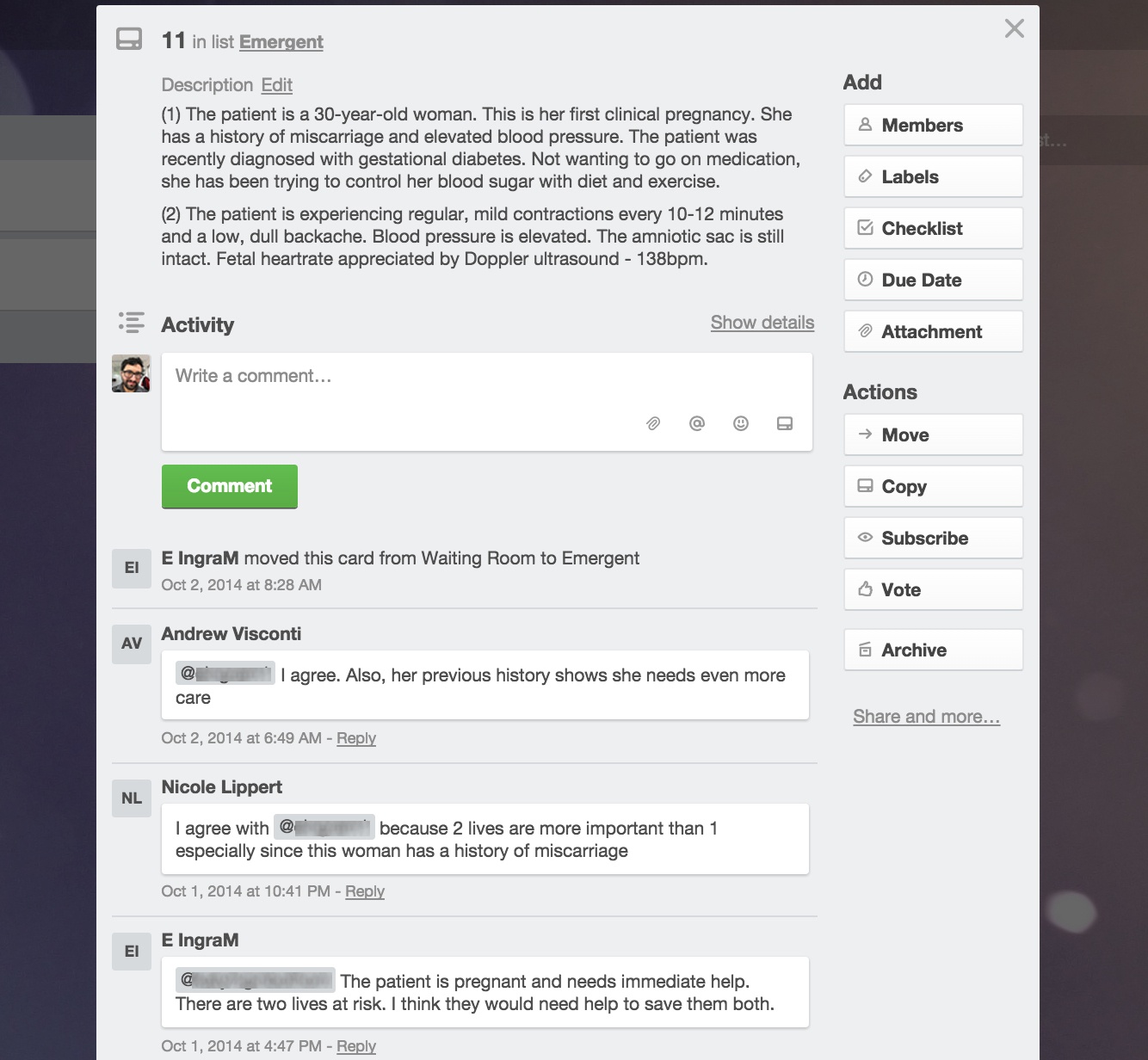Open Members to assign someone

(x=933, y=125)
